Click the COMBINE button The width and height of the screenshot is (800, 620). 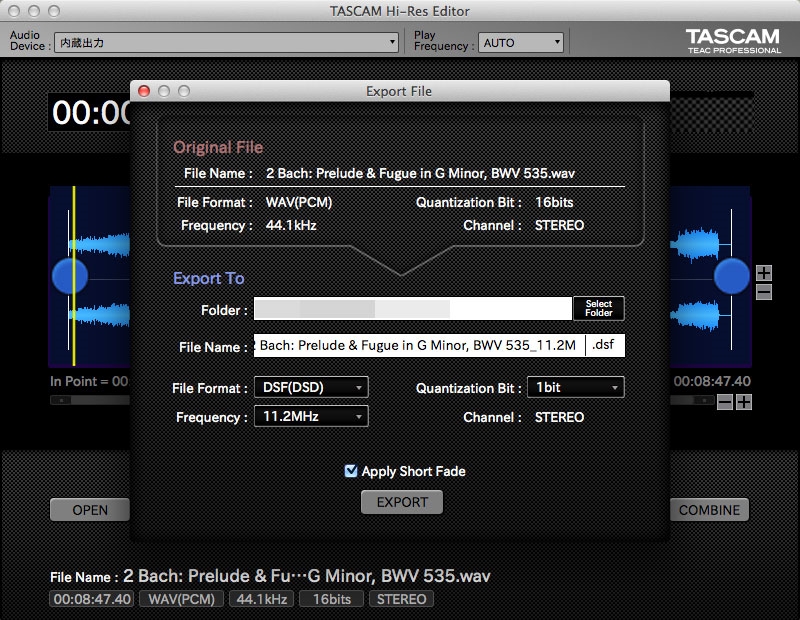pyautogui.click(x=710, y=509)
